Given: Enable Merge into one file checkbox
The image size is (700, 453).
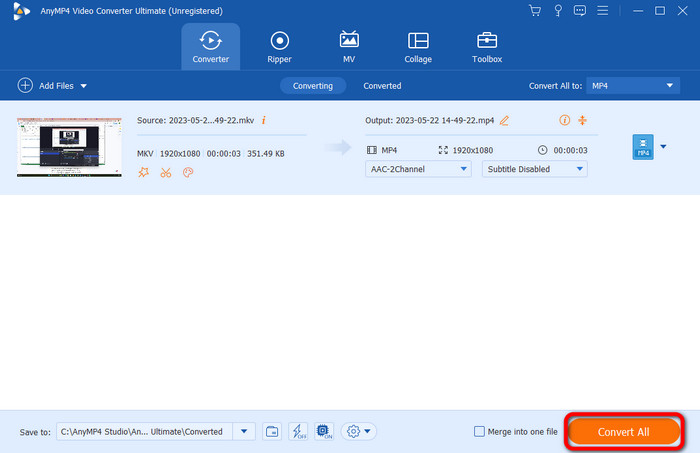Looking at the screenshot, I should click(479, 432).
